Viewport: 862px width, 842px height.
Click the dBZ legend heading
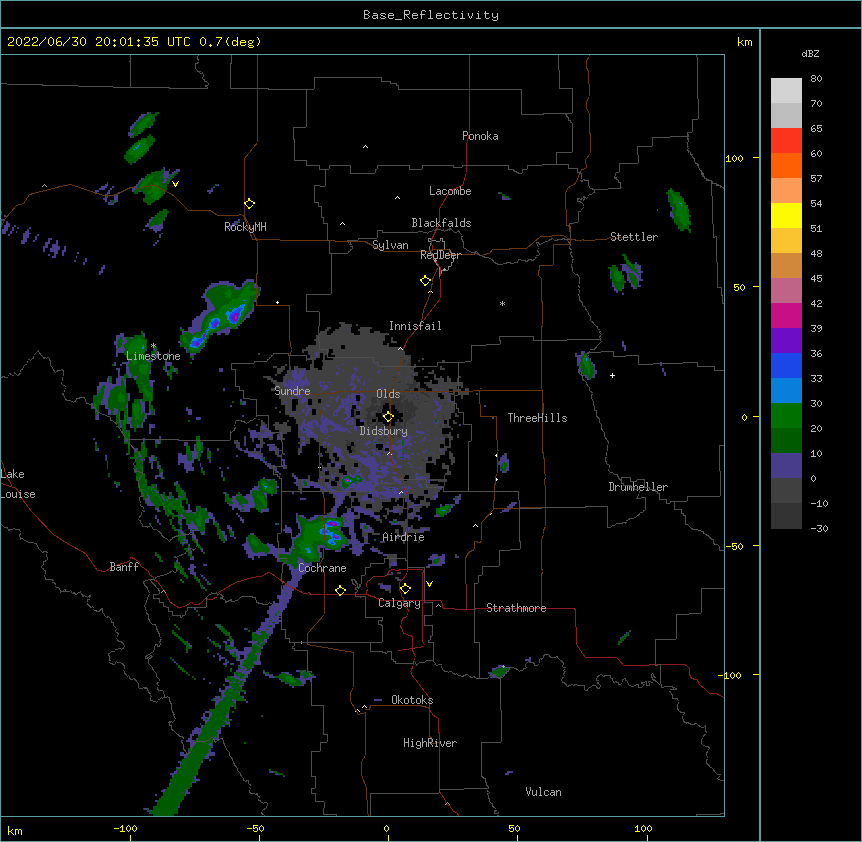tap(810, 53)
